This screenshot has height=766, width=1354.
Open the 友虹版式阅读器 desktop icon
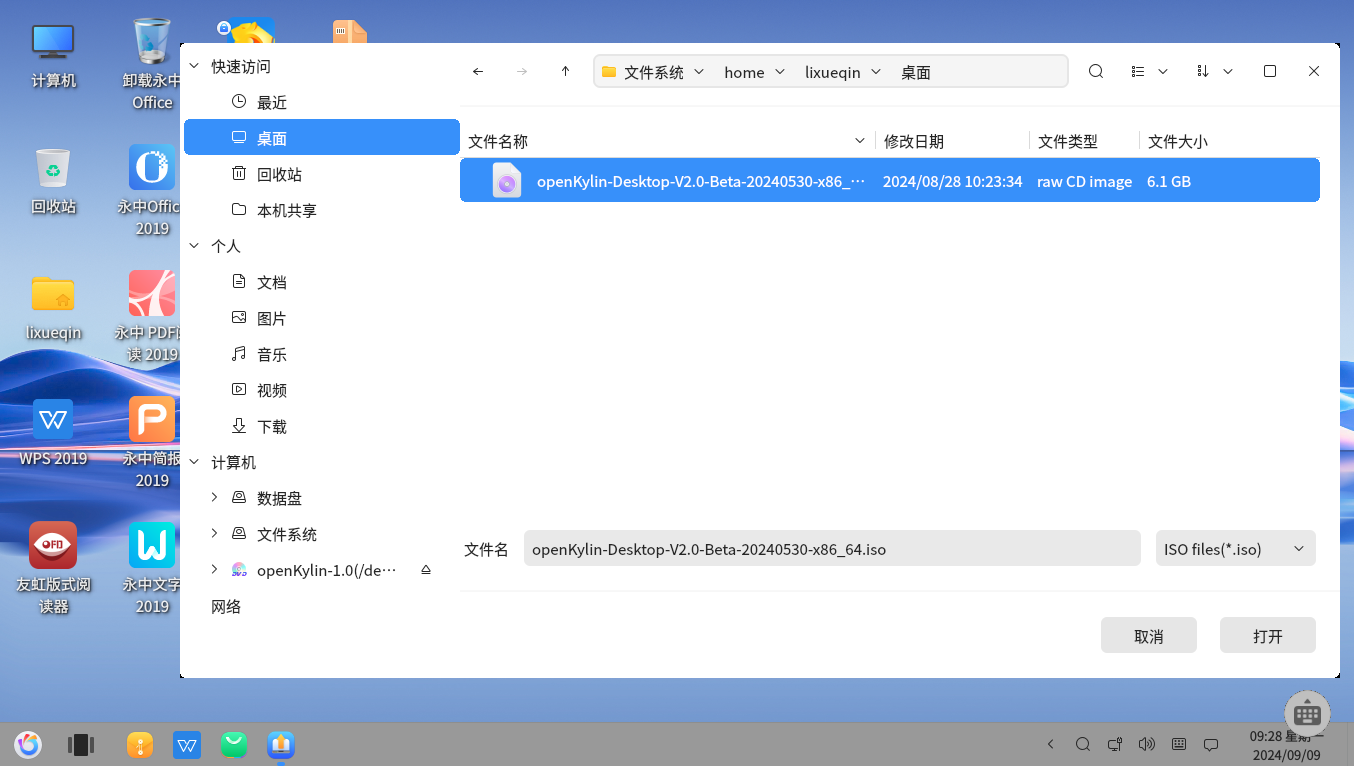pyautogui.click(x=53, y=568)
